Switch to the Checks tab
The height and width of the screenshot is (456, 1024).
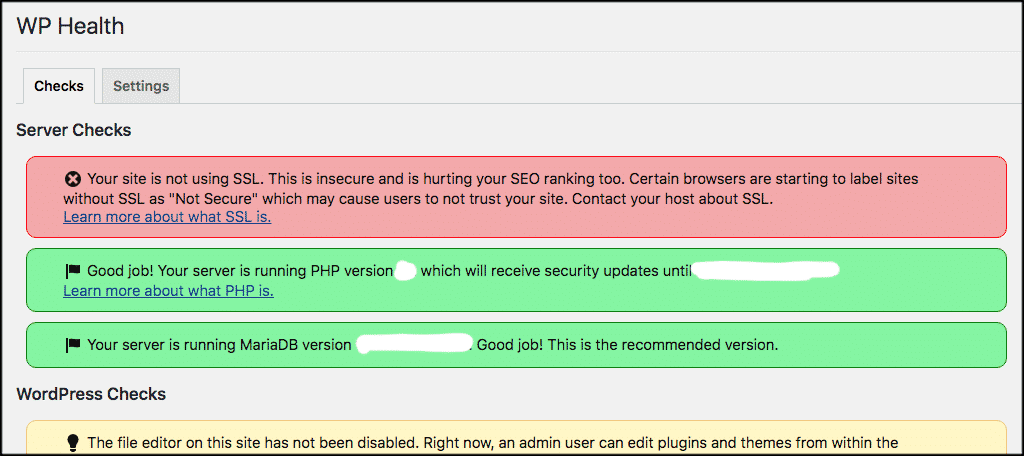tap(59, 86)
